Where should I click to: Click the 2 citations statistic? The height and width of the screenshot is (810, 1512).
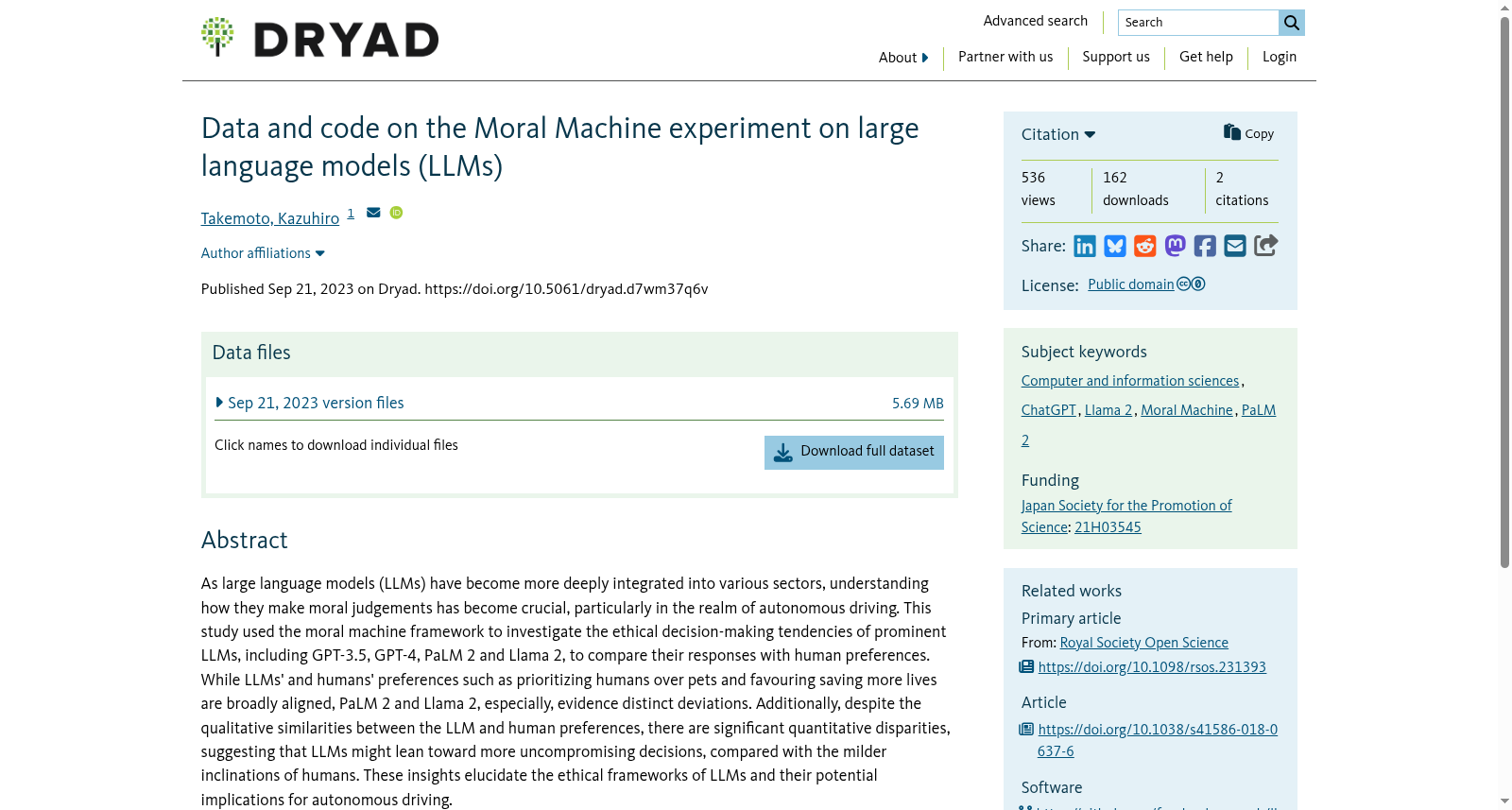pos(1242,189)
